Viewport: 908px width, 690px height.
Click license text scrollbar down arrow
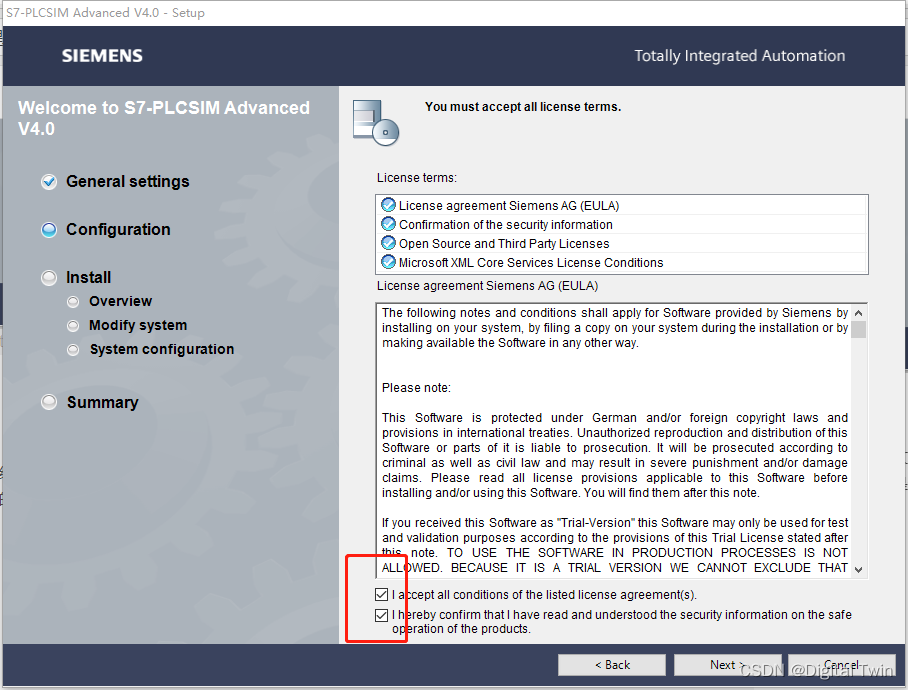(859, 570)
